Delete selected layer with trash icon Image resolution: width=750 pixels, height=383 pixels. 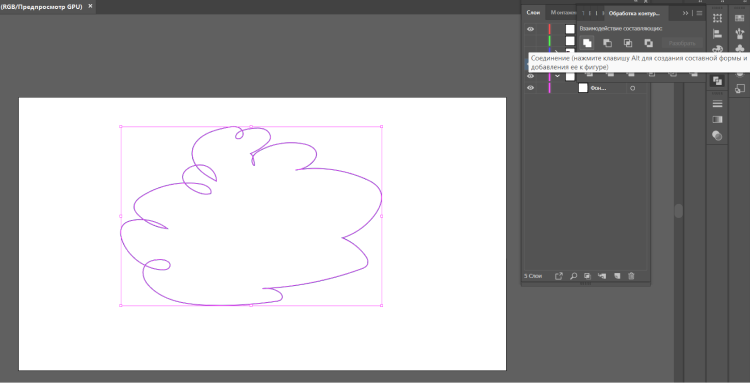631,276
